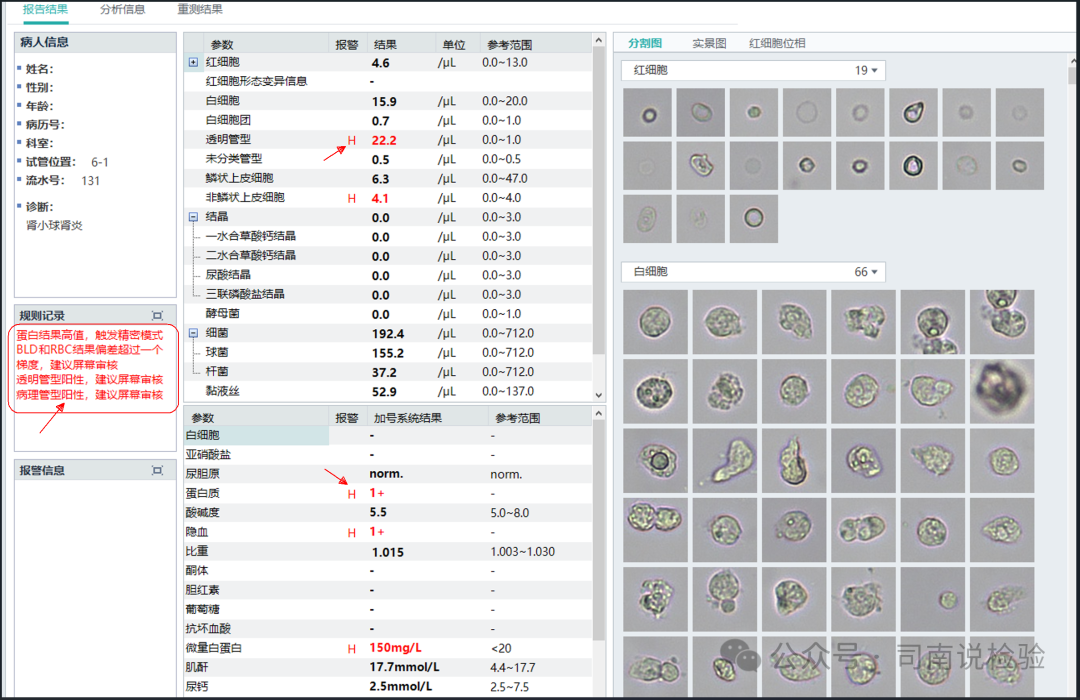Click the teardrop-shaped red blood cell thumbnail
Viewport: 1080px width, 700px height.
[913, 112]
